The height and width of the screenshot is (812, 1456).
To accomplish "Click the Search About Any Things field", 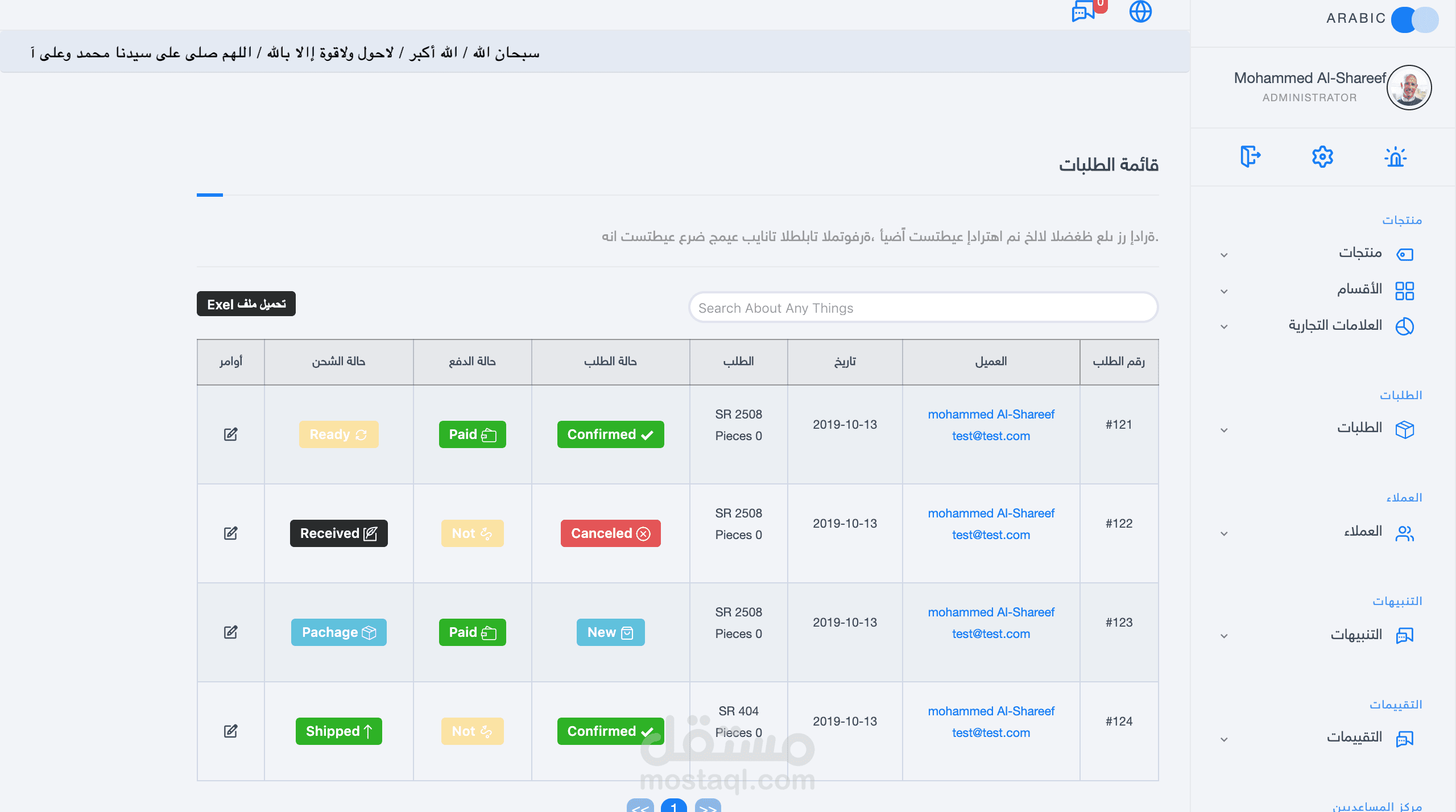I will point(923,308).
